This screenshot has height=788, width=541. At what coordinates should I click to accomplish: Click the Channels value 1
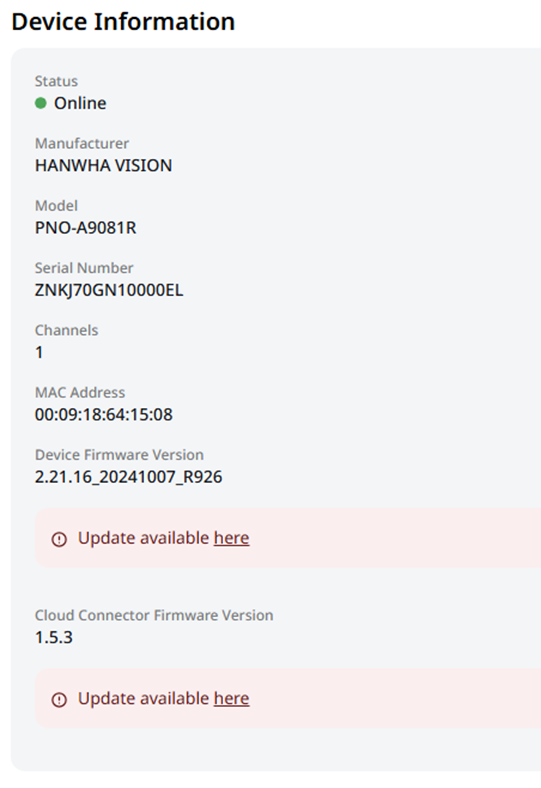pyautogui.click(x=39, y=353)
